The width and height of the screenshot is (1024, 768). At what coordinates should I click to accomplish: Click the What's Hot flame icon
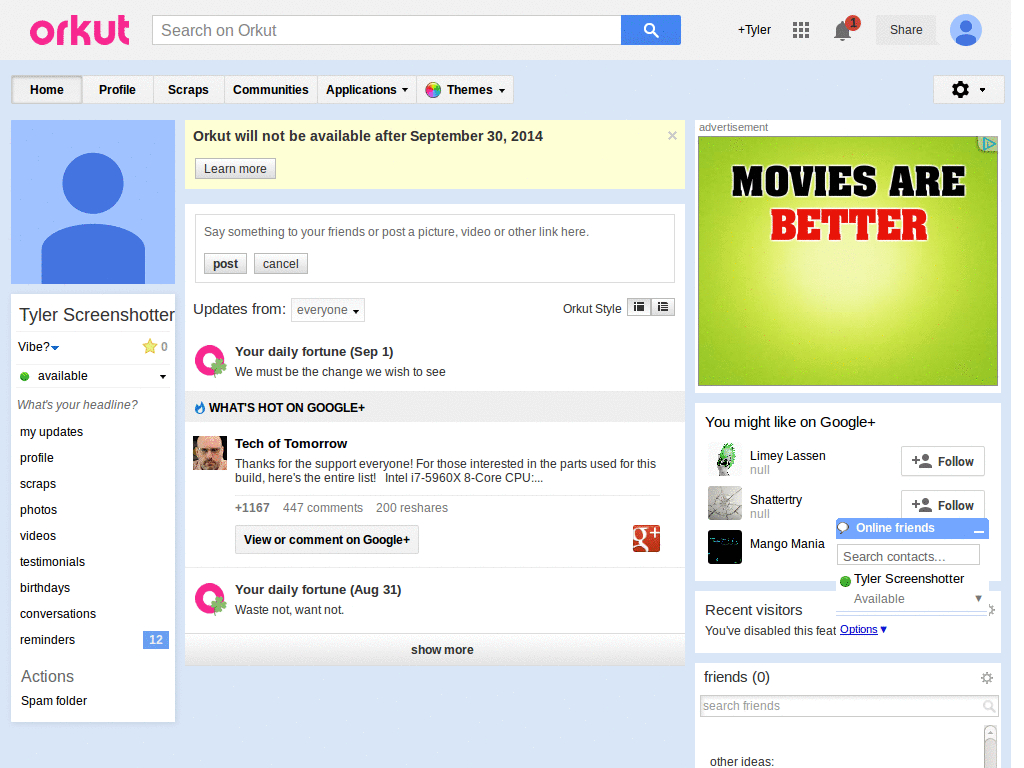[x=200, y=408]
